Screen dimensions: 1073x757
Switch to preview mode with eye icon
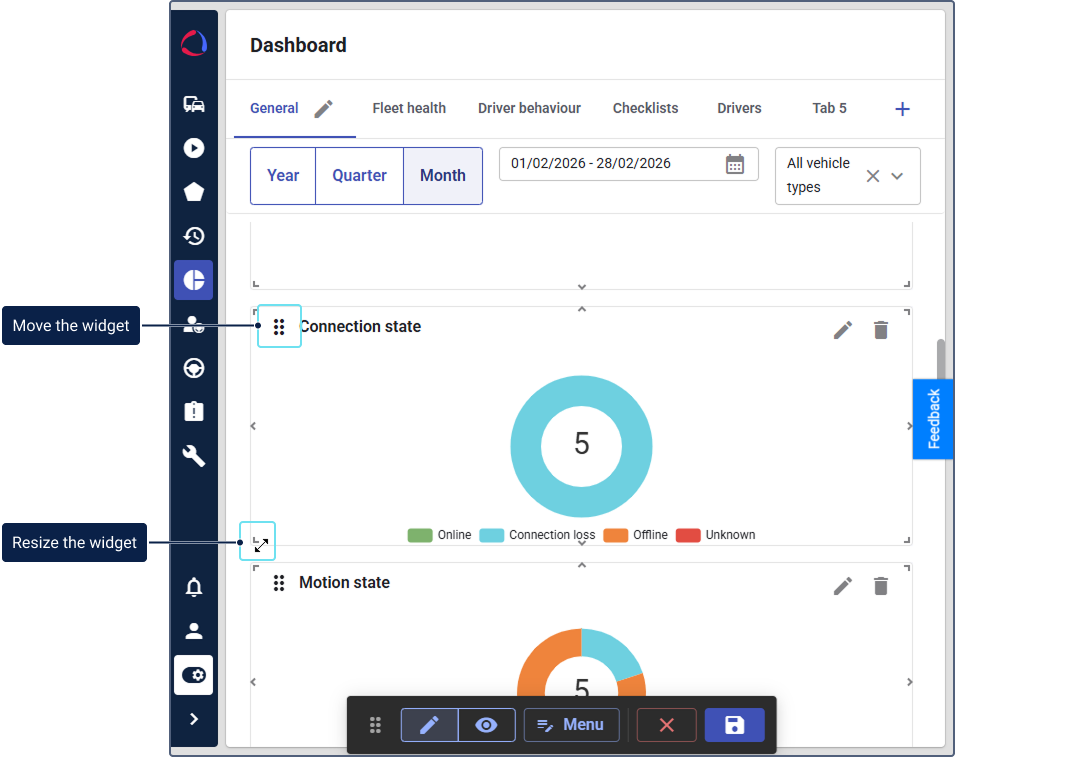(x=486, y=725)
